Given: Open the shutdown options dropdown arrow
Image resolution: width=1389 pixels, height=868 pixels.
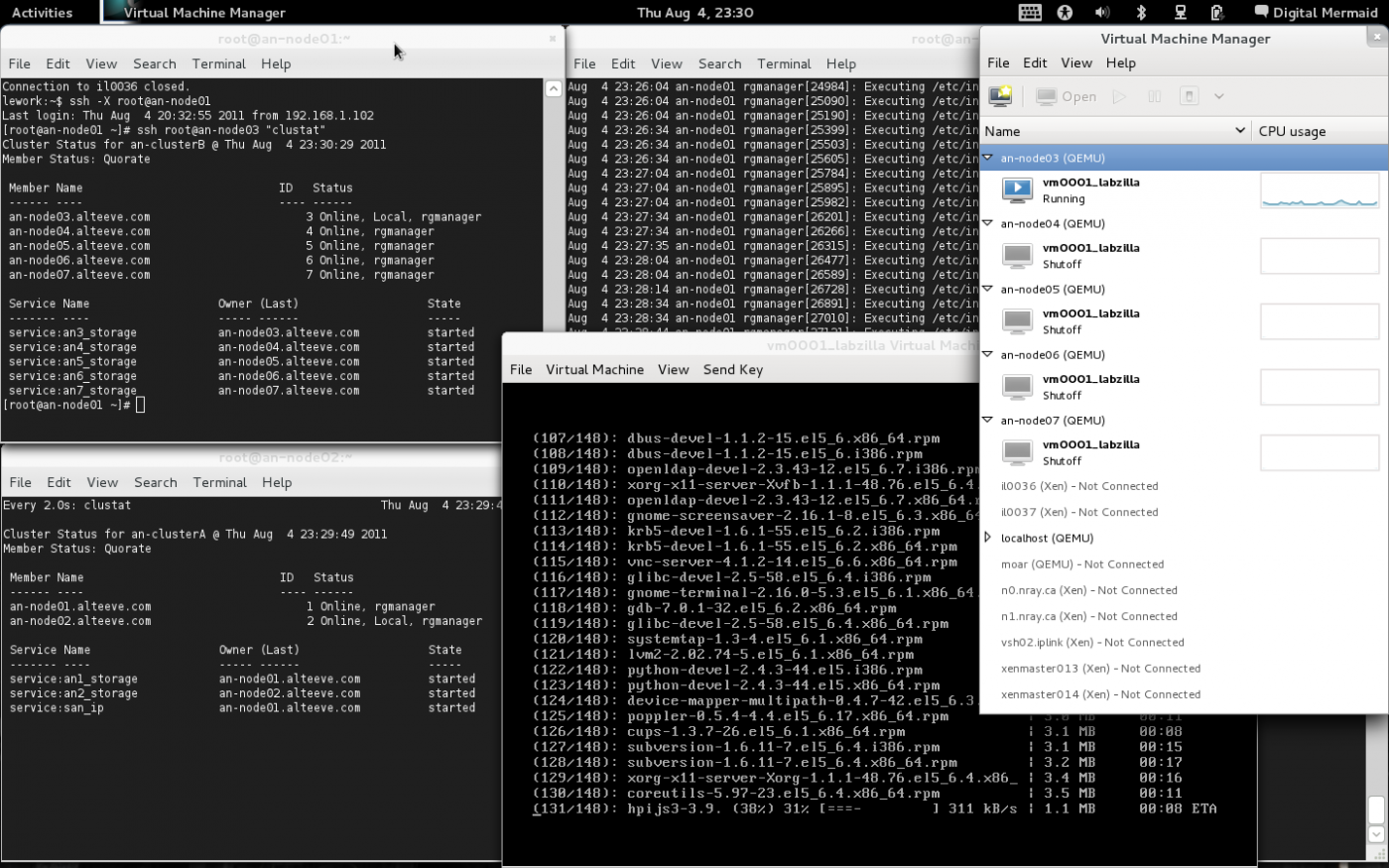Looking at the screenshot, I should pyautogui.click(x=1218, y=96).
